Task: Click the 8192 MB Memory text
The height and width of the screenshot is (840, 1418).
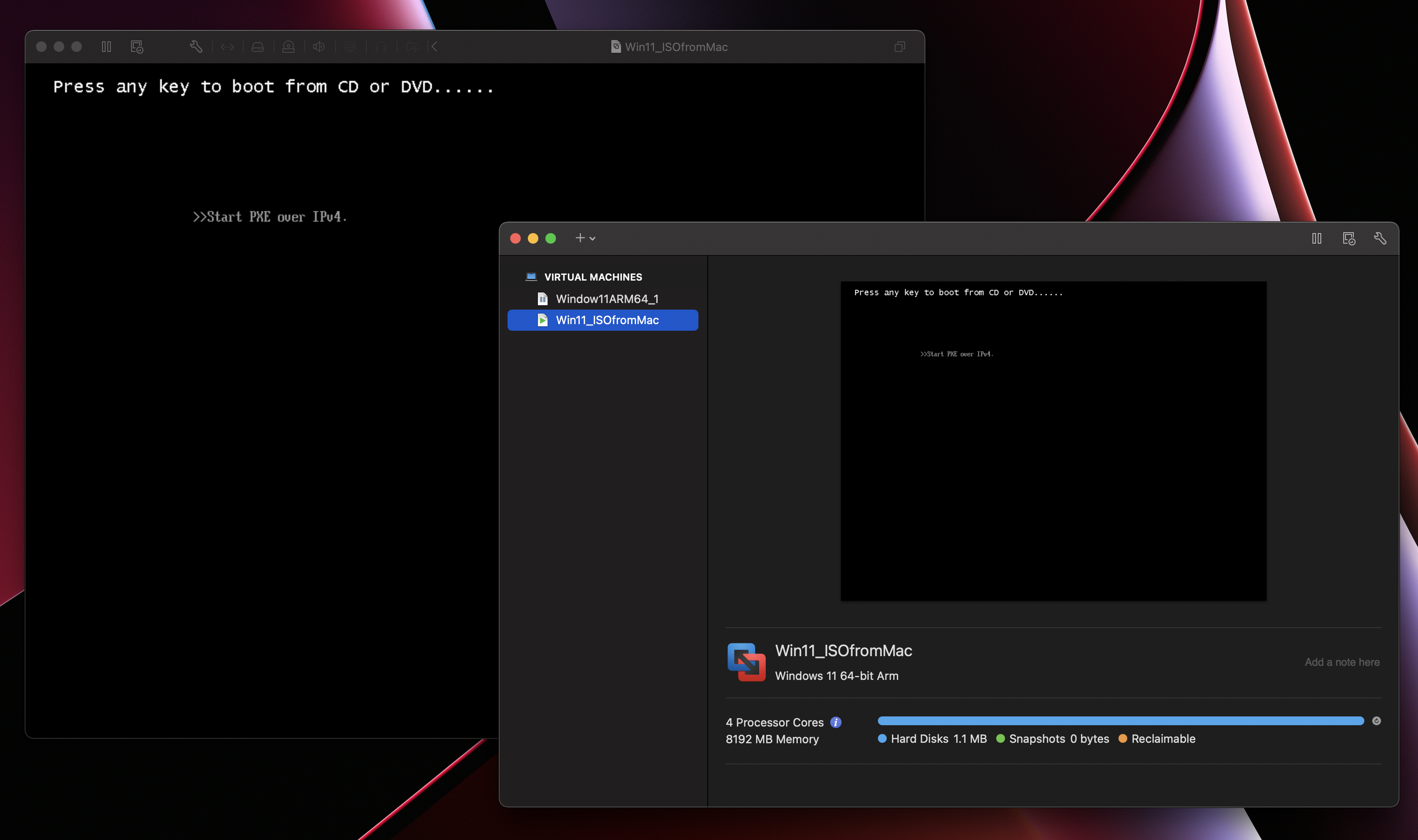Action: pyautogui.click(x=772, y=739)
